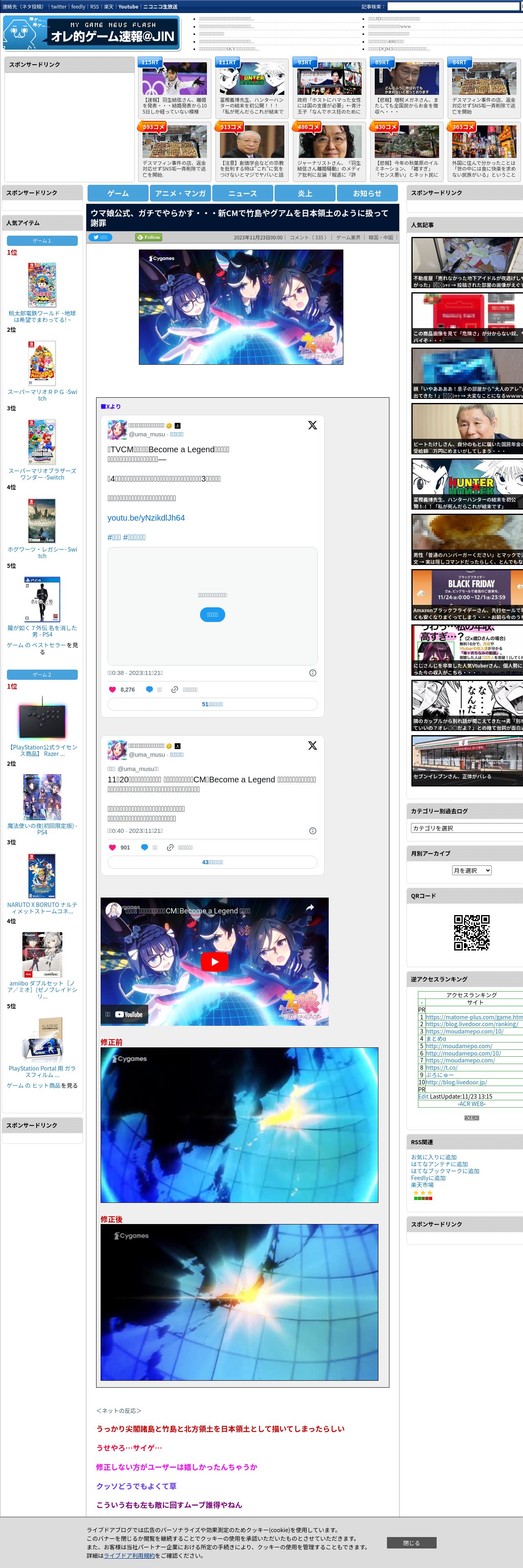
Task: Open the ライブドア利用規約 link
Action: tap(129, 1555)
